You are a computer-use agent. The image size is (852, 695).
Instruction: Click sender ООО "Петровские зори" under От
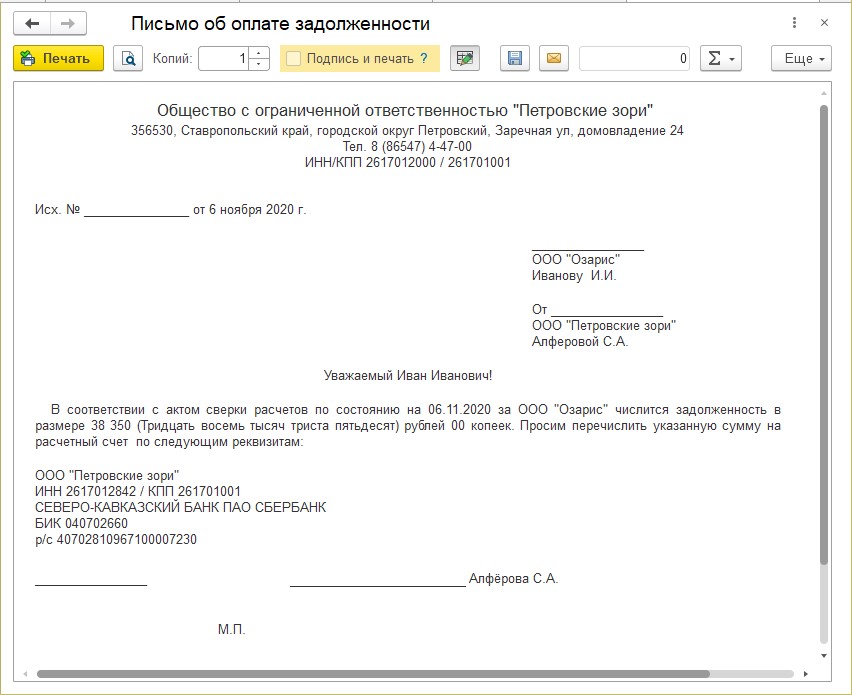point(604,325)
